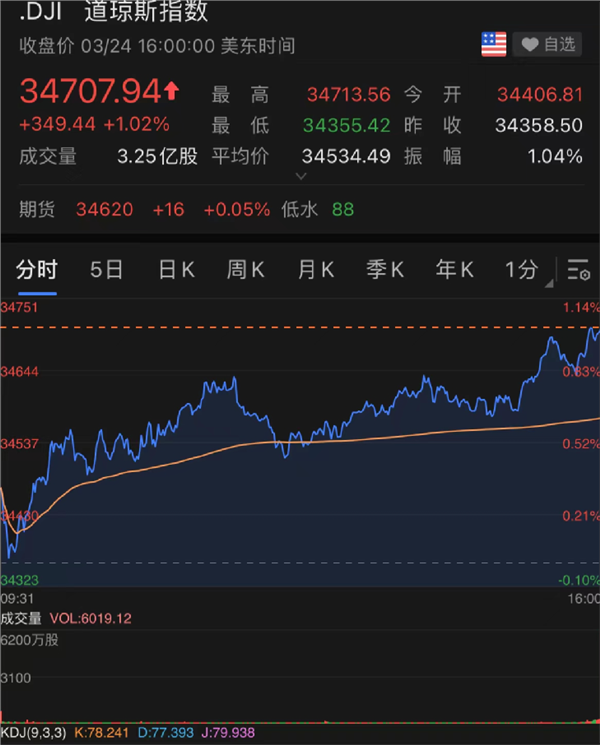Switch to the 季K tab
The image size is (600, 745).
pos(385,270)
